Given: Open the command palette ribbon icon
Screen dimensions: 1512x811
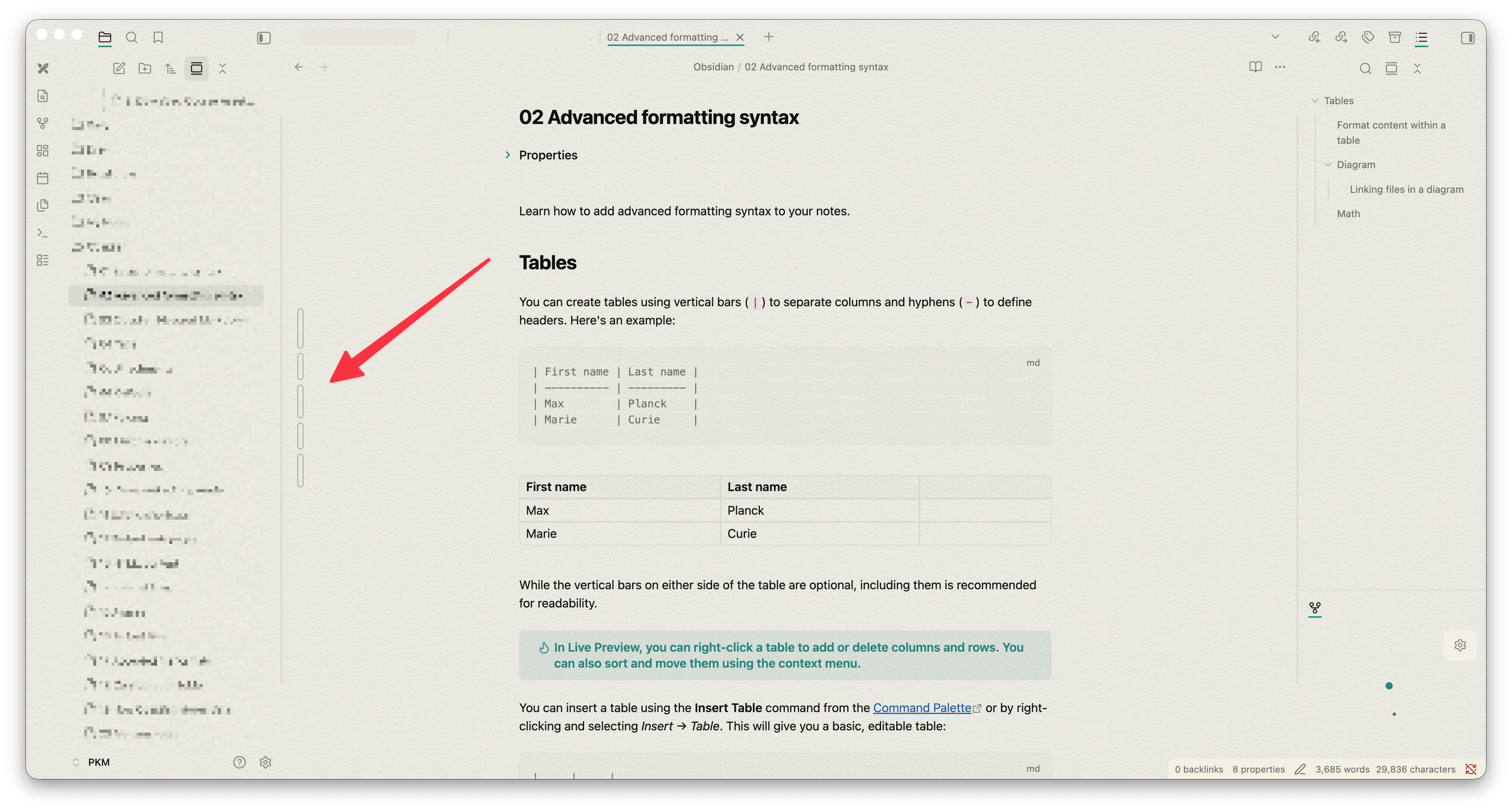Looking at the screenshot, I should click(x=43, y=232).
